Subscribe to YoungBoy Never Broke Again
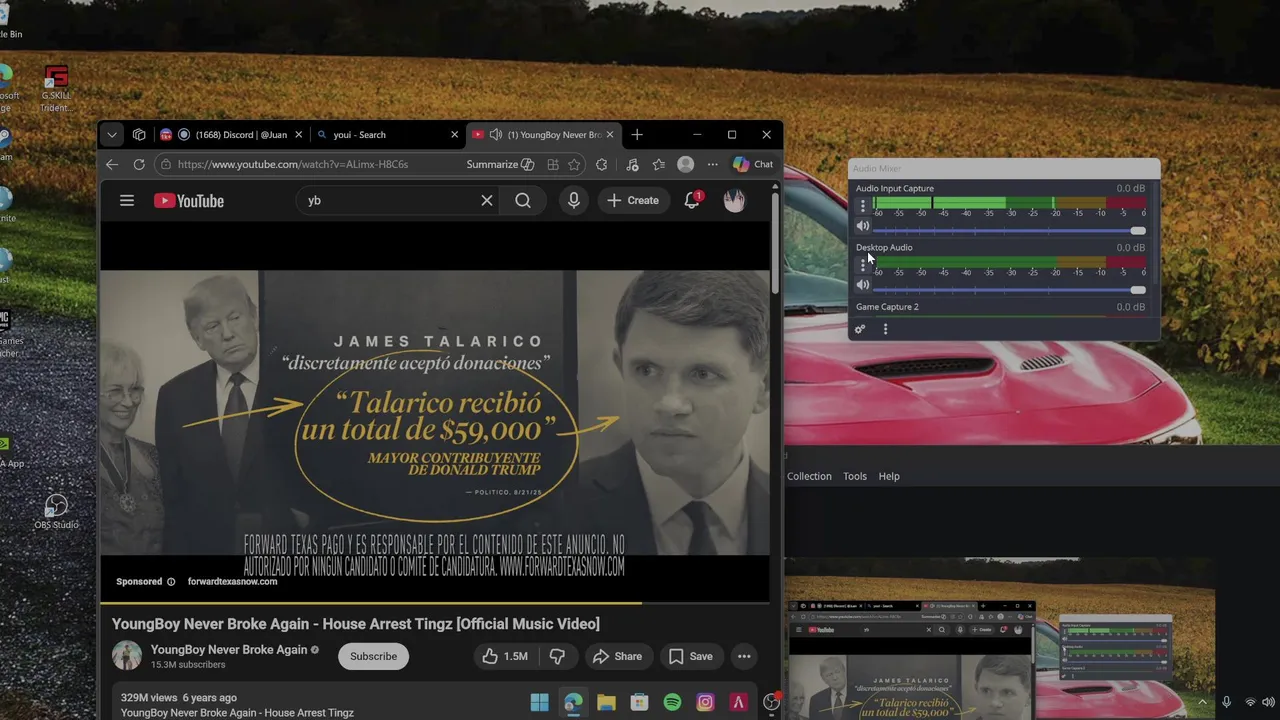The image size is (1280, 720). click(373, 656)
